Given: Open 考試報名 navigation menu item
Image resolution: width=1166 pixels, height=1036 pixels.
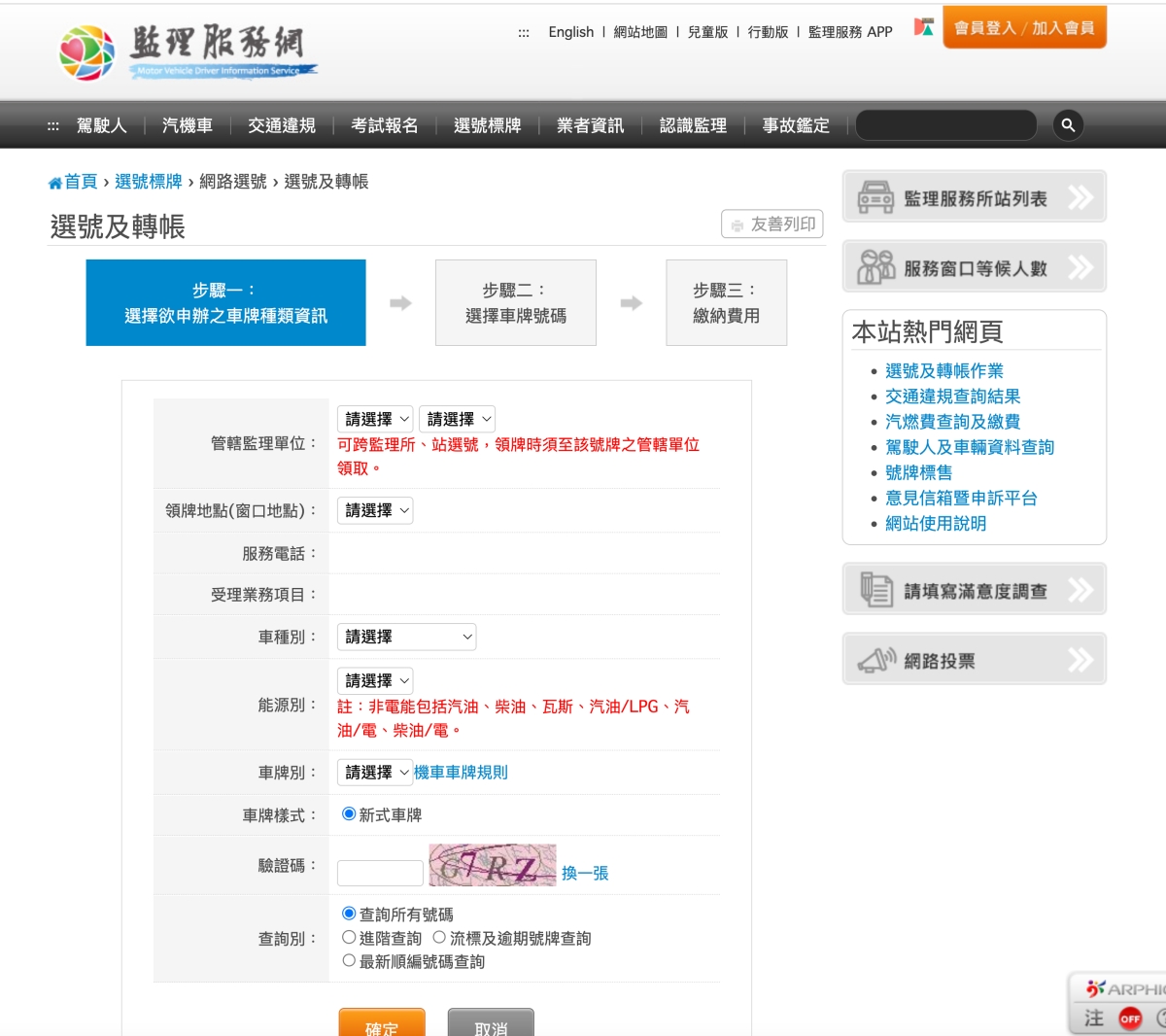Looking at the screenshot, I should point(384,125).
